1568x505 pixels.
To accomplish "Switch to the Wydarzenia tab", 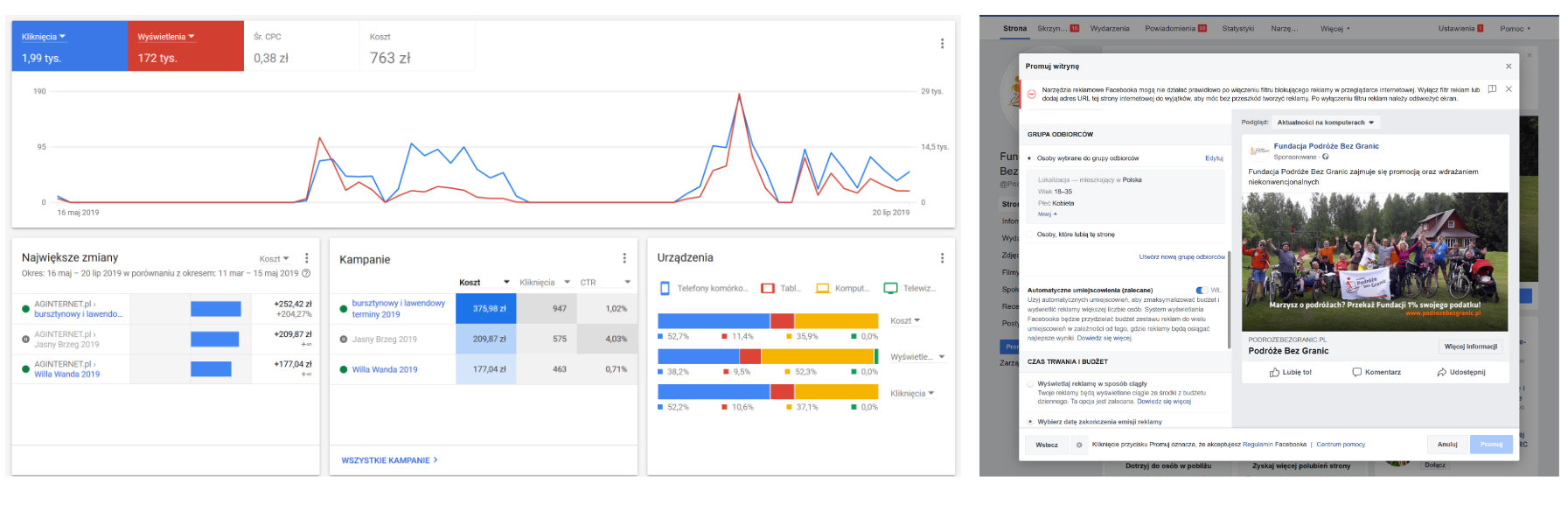I will click(x=1110, y=29).
